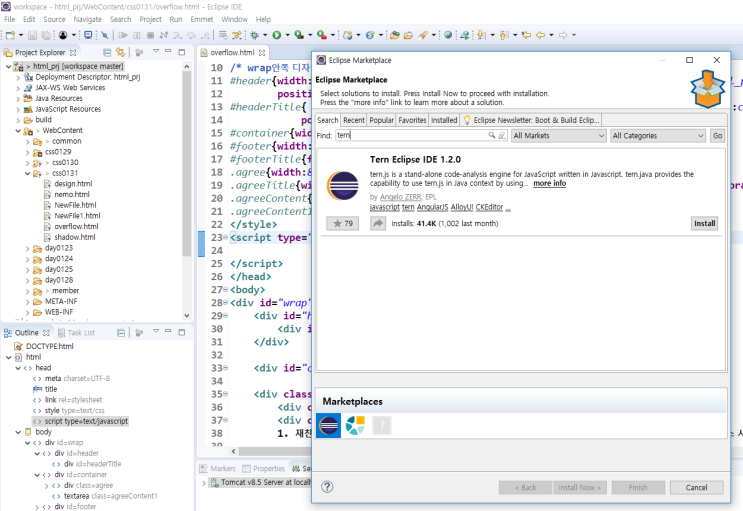Cancel the Eclipse Marketplace dialog

coord(696,487)
